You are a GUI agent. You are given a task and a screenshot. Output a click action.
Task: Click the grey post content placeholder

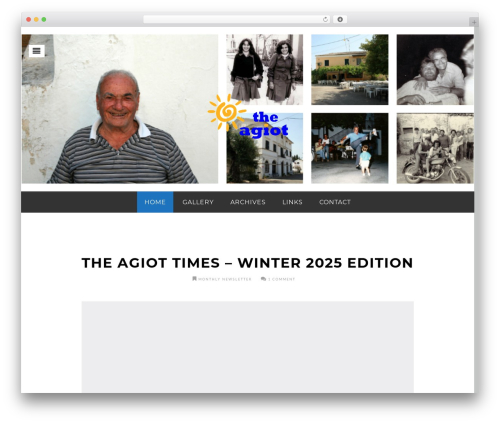coord(248,347)
